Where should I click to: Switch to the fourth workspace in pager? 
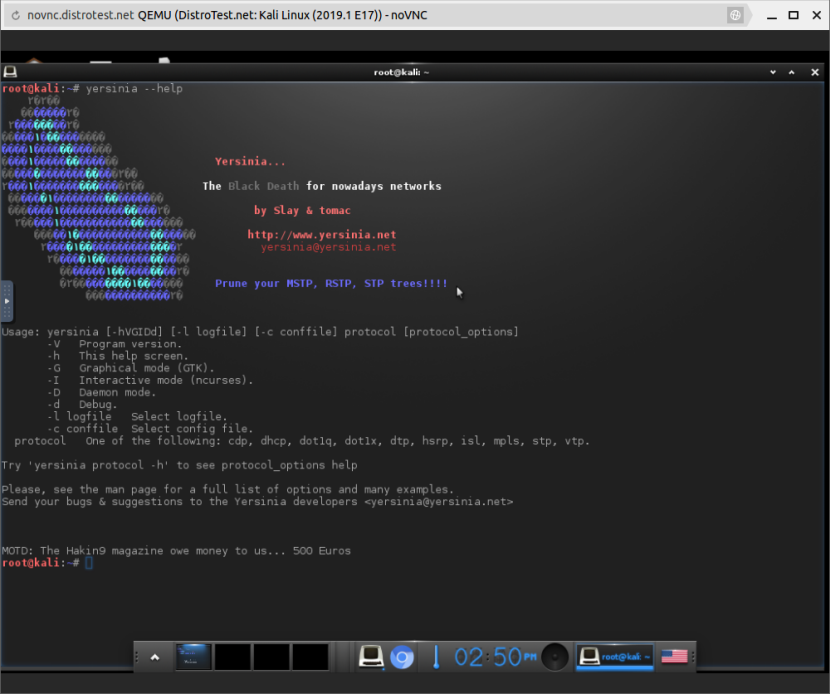[x=310, y=657]
